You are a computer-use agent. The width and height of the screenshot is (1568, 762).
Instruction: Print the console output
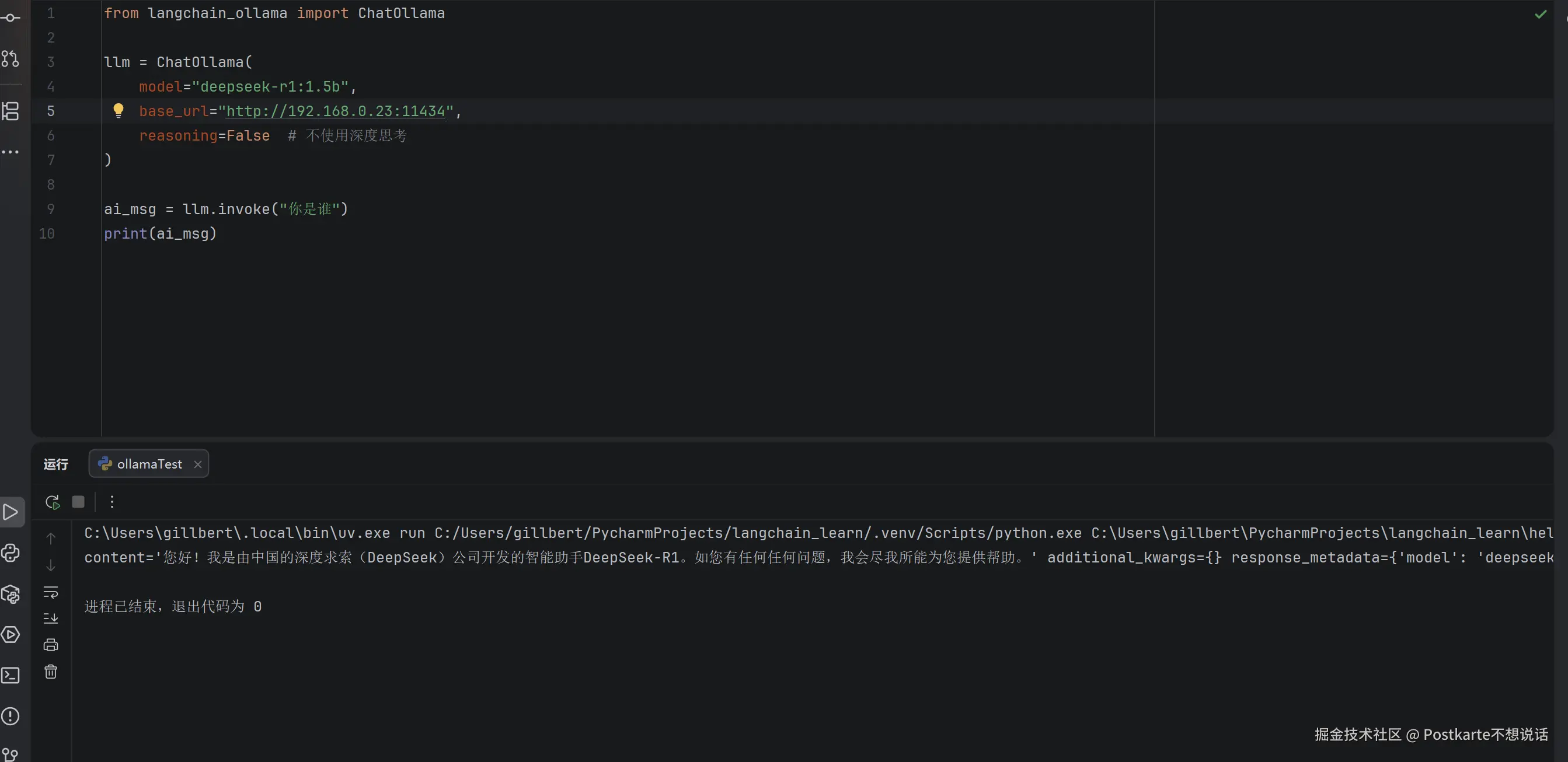[51, 645]
